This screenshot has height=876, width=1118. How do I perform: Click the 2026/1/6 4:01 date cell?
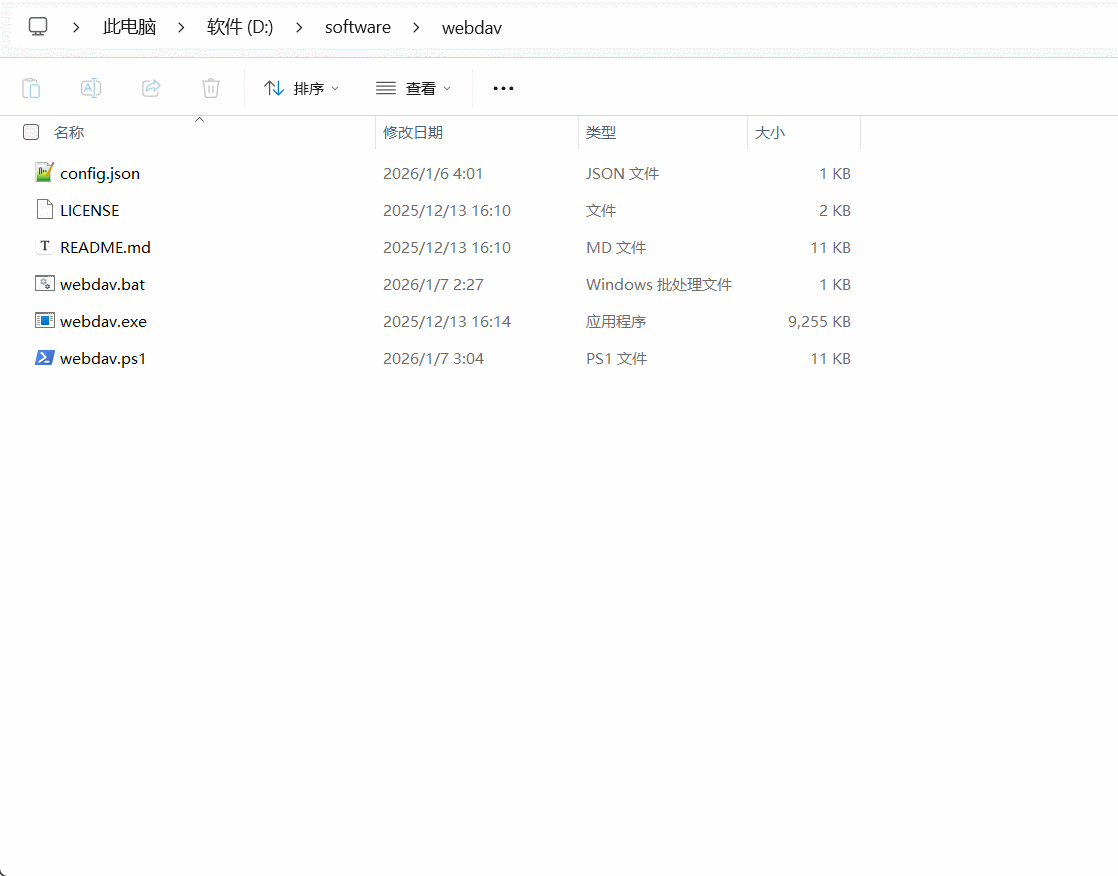[x=433, y=173]
